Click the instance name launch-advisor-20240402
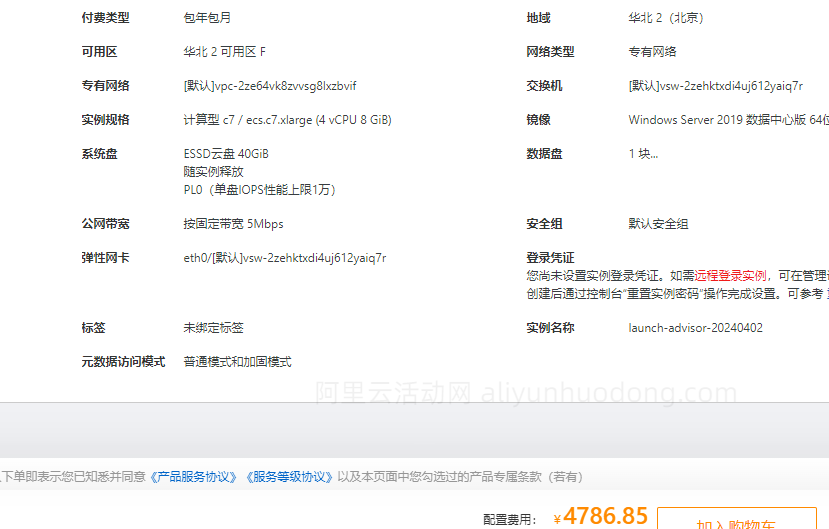829x529 pixels. pyautogui.click(x=695, y=328)
